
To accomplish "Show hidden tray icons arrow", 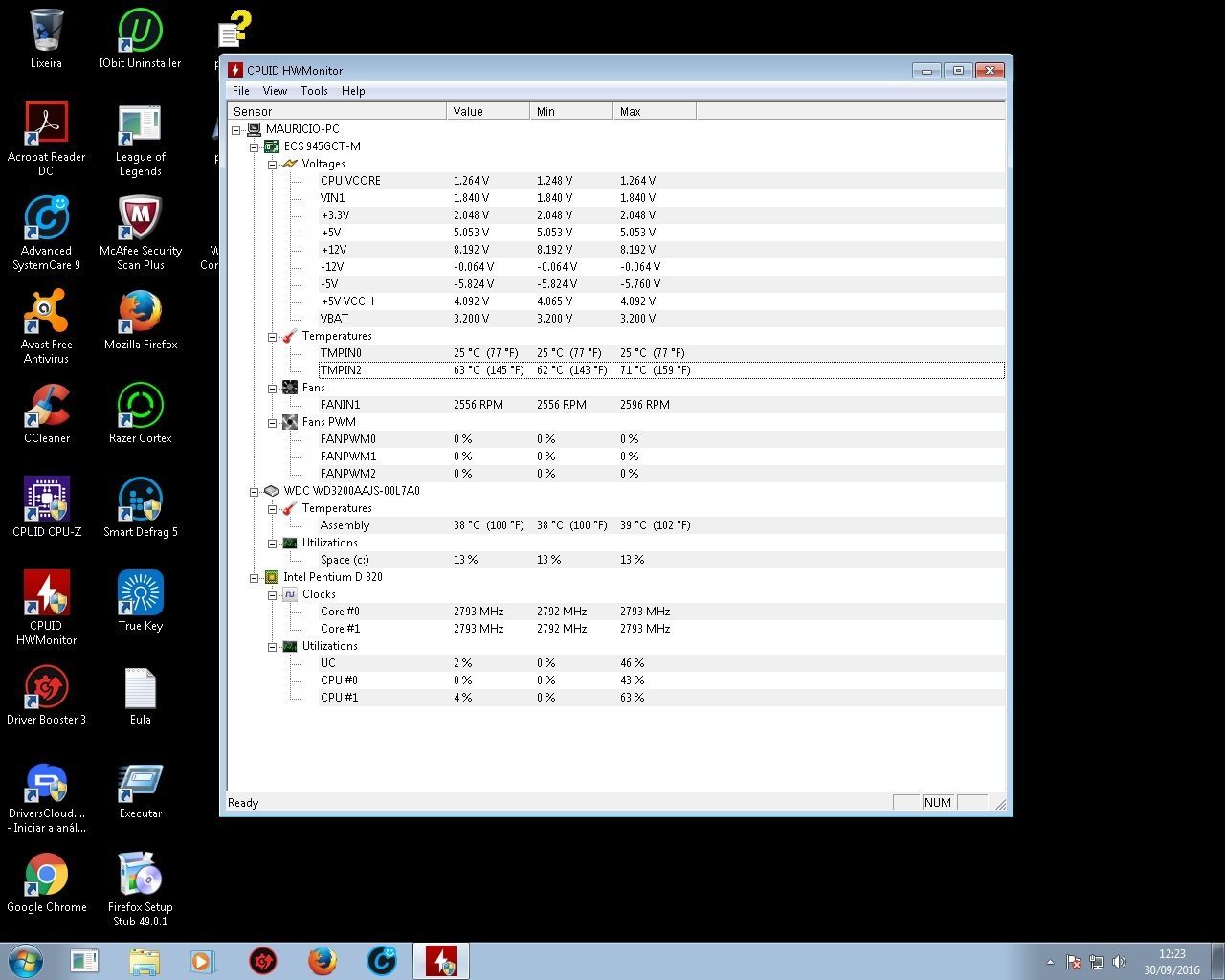I will (x=1050, y=962).
